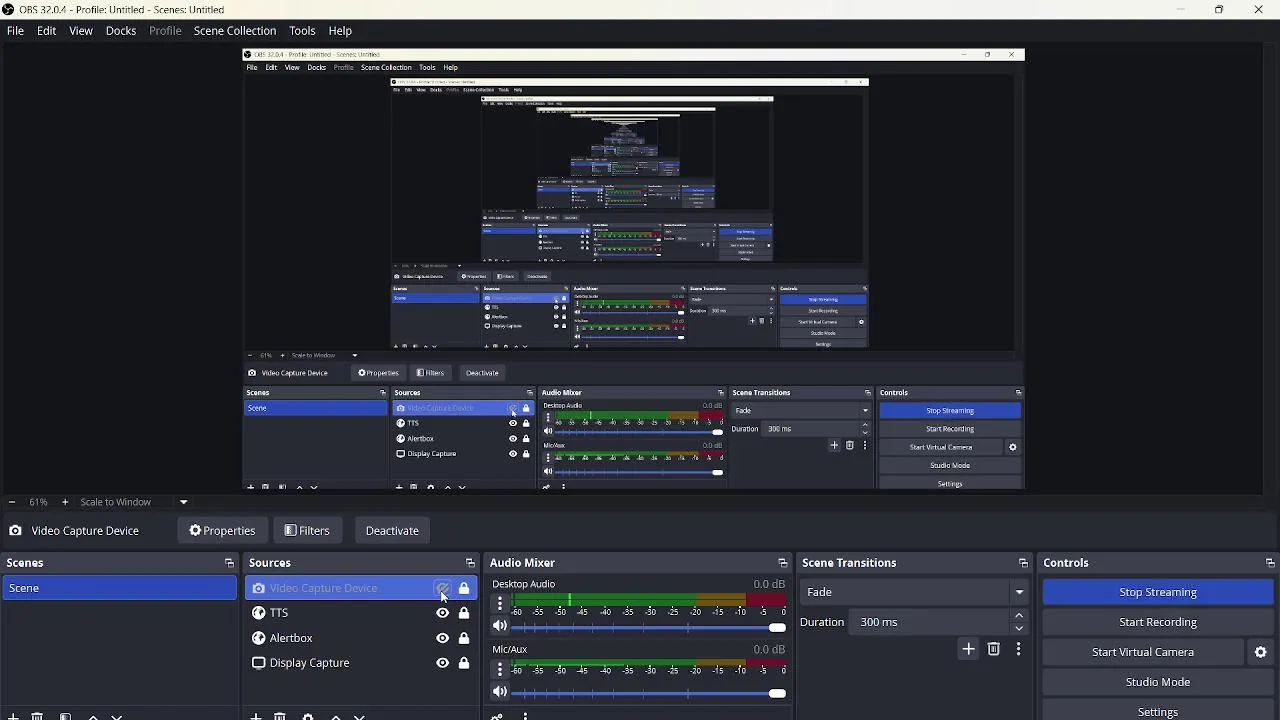Screen dimensions: 1280x720
Task: Click the Alertbox browser source globe icon
Action: point(258,638)
